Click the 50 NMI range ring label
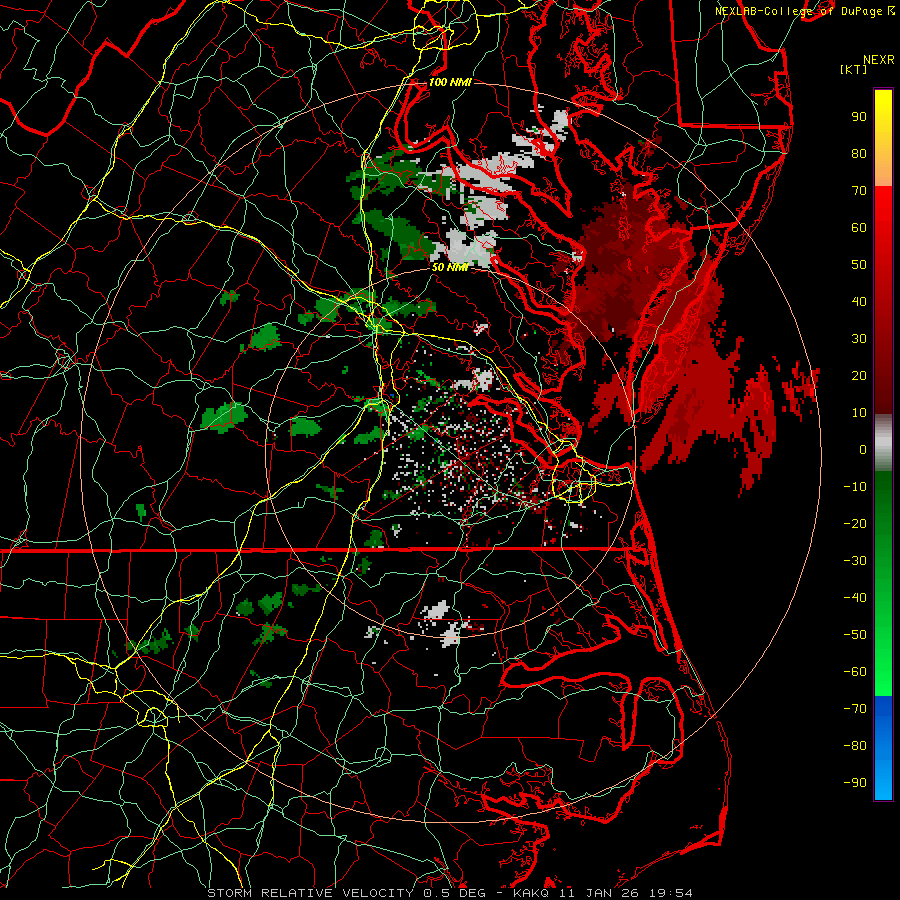The height and width of the screenshot is (900, 900). [449, 267]
